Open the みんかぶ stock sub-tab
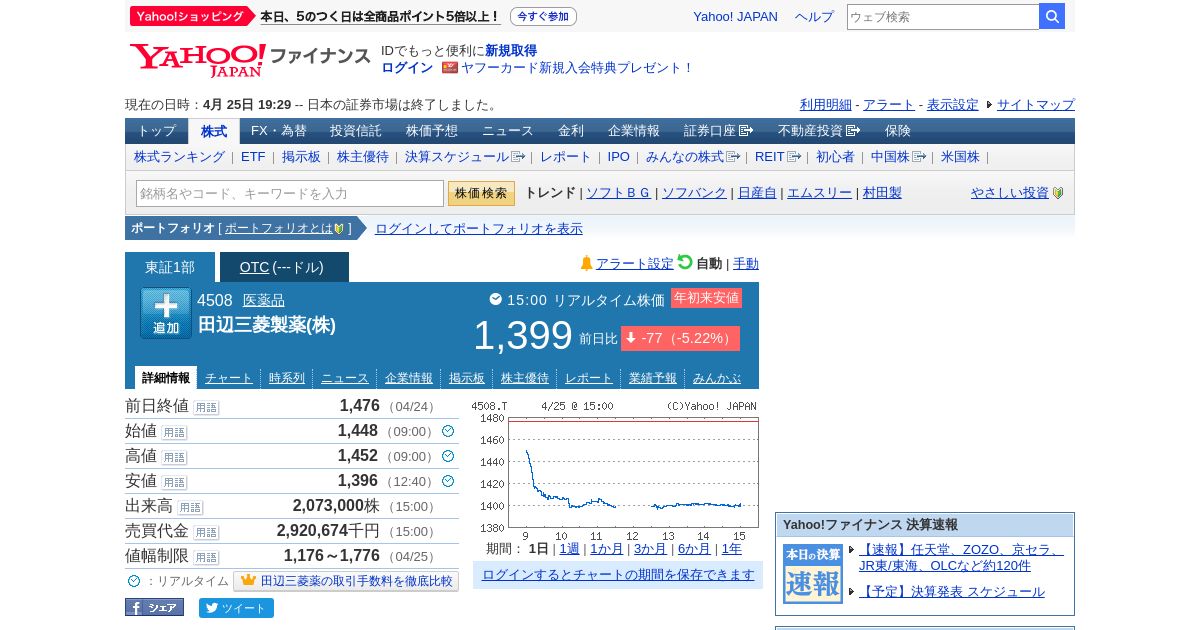The height and width of the screenshot is (630, 1200). 717,378
